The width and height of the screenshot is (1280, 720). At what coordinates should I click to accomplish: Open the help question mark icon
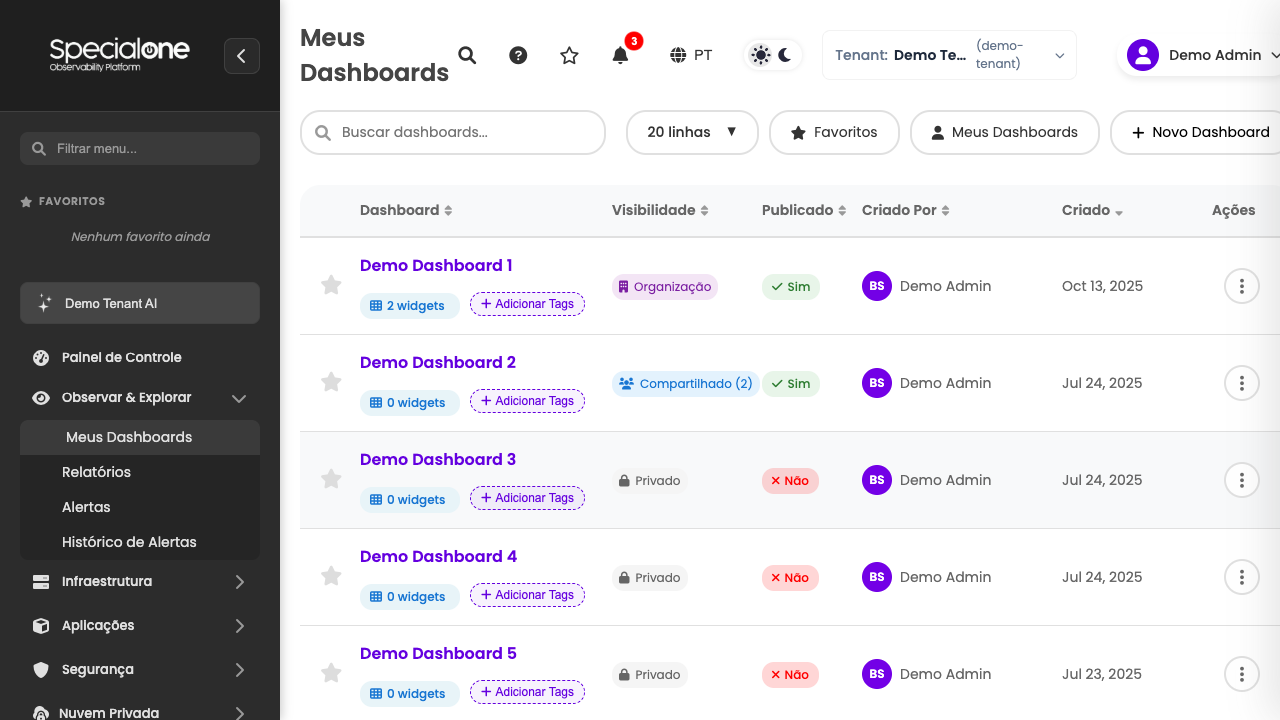(518, 55)
